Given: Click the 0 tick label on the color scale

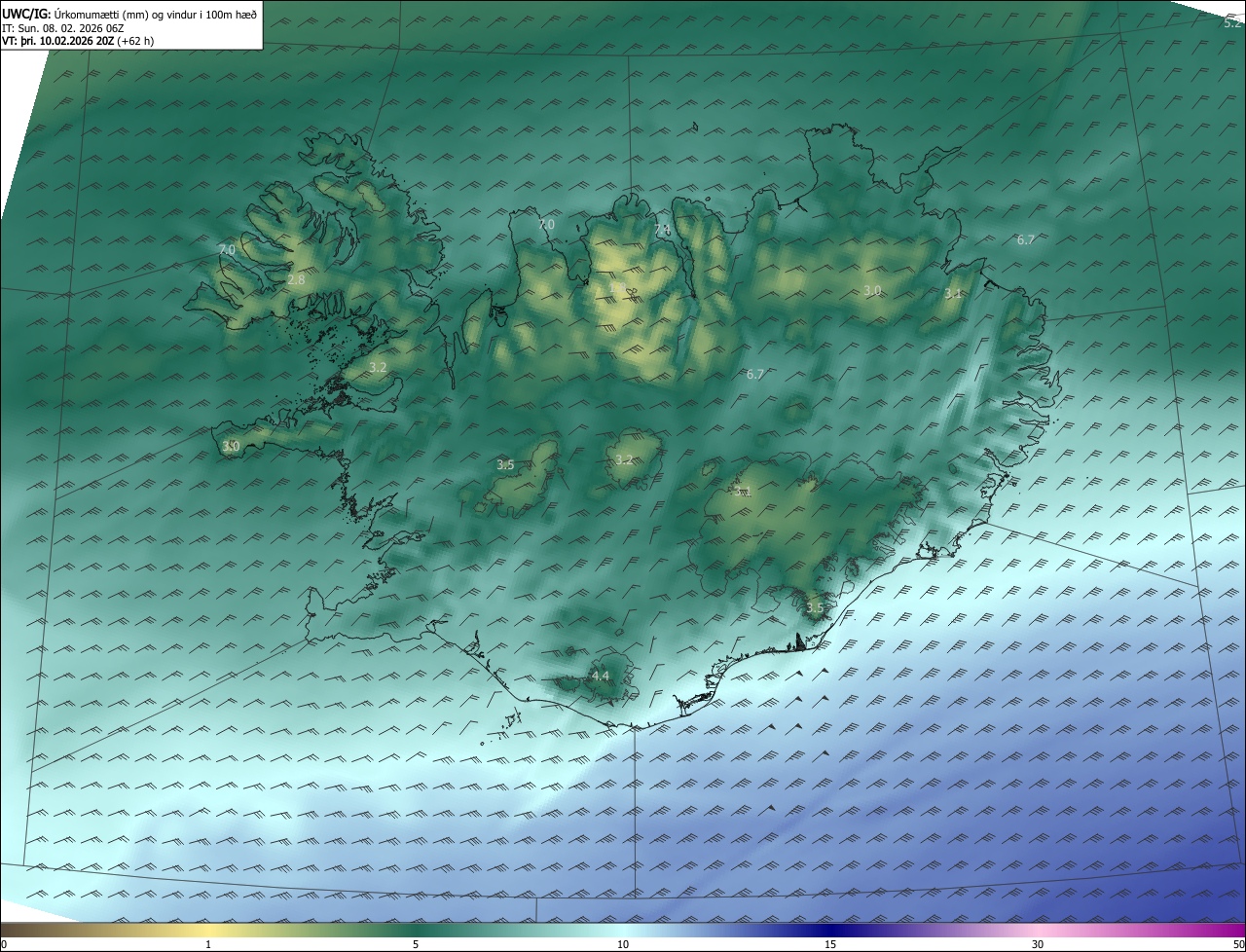Looking at the screenshot, I should (4, 944).
